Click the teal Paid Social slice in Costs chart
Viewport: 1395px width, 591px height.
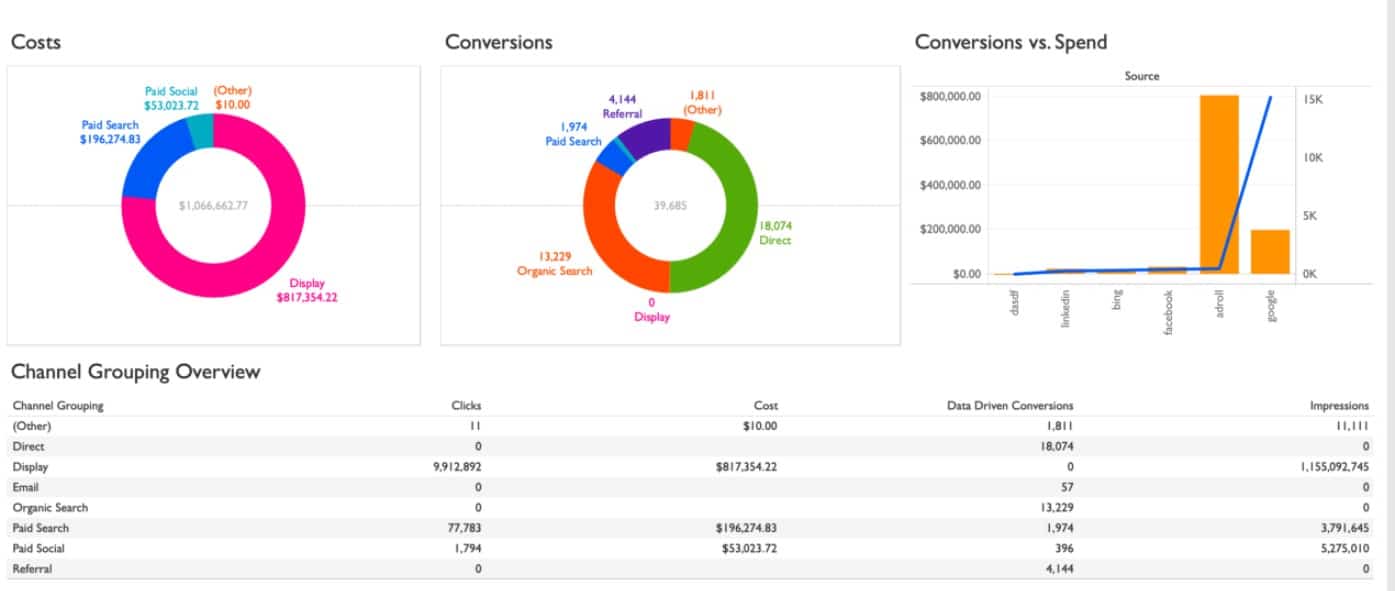click(201, 132)
